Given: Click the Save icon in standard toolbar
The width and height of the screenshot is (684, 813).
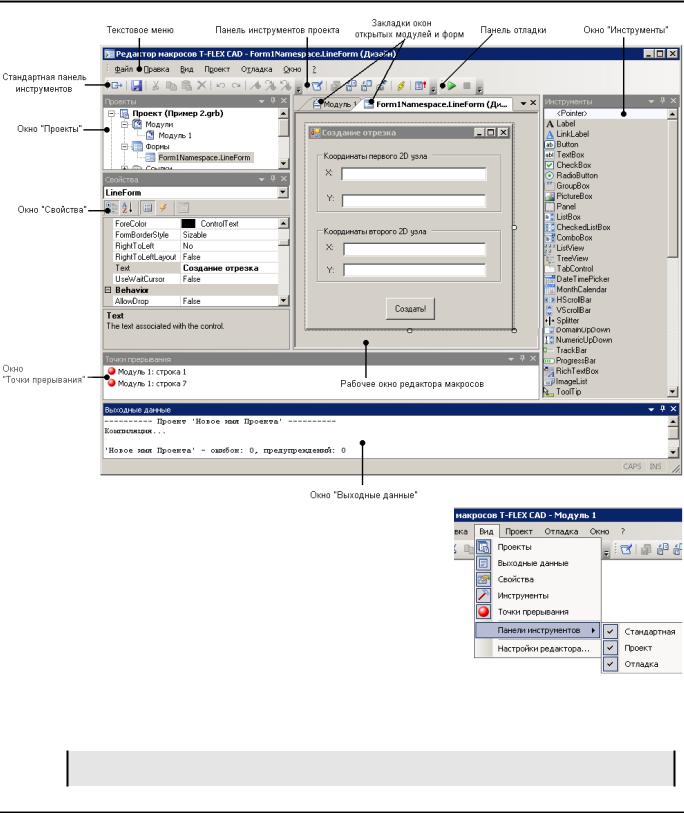Looking at the screenshot, I should (x=136, y=86).
